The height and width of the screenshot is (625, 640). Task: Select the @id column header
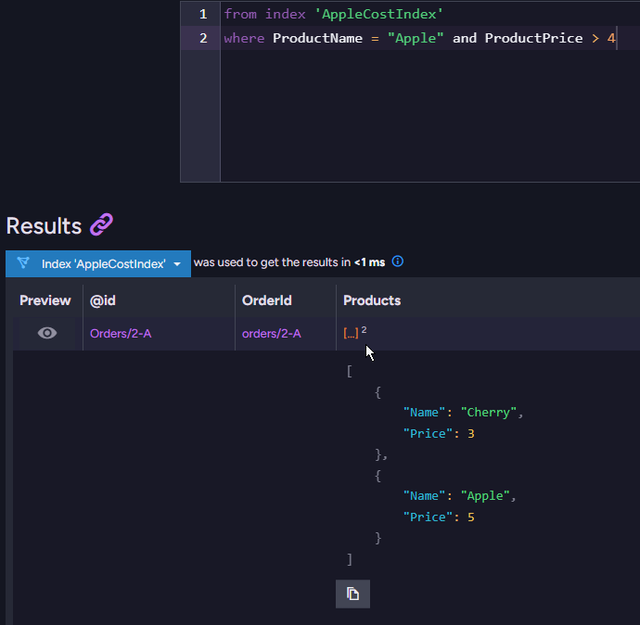(103, 300)
